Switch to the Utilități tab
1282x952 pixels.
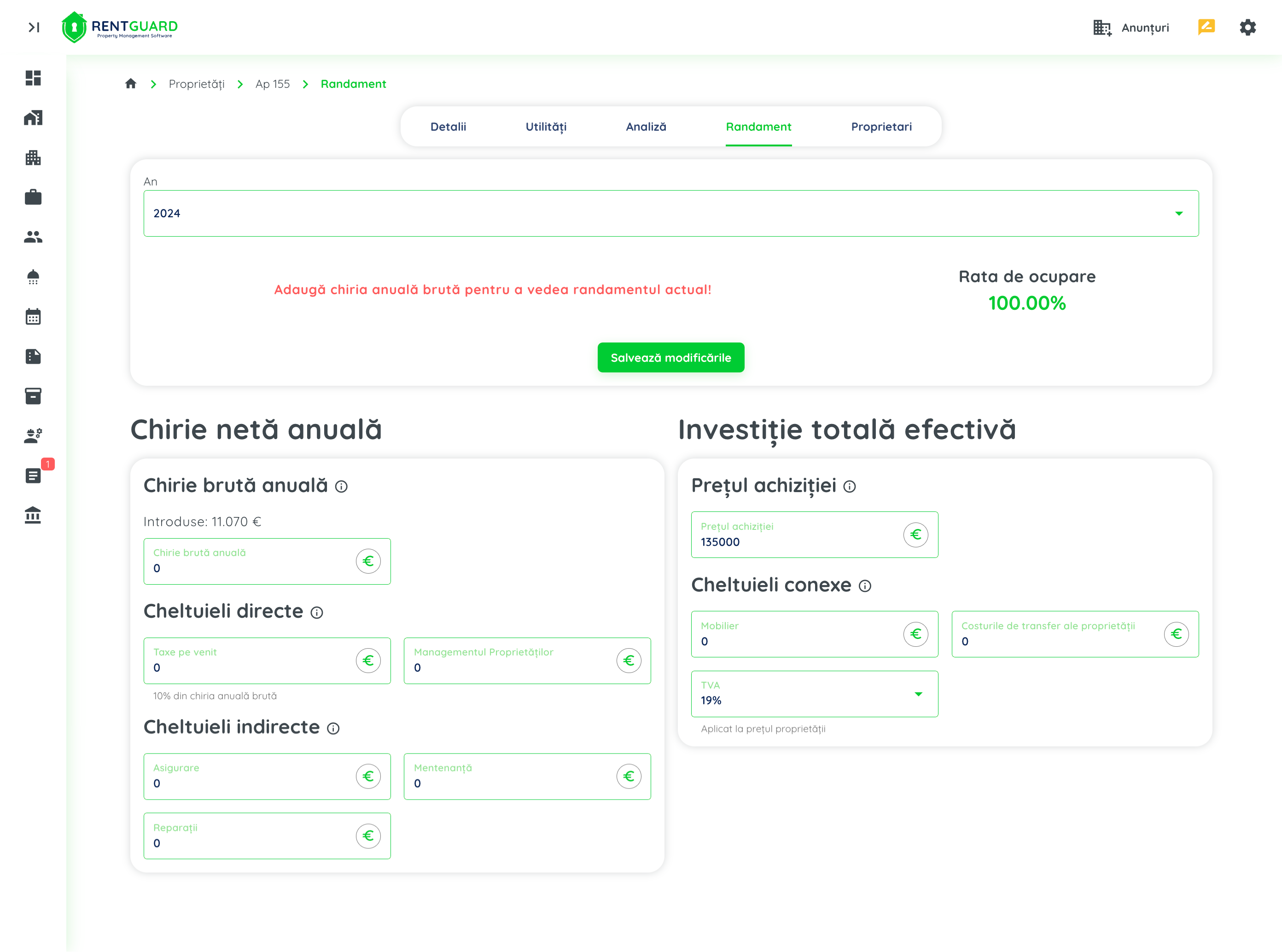[x=545, y=127]
